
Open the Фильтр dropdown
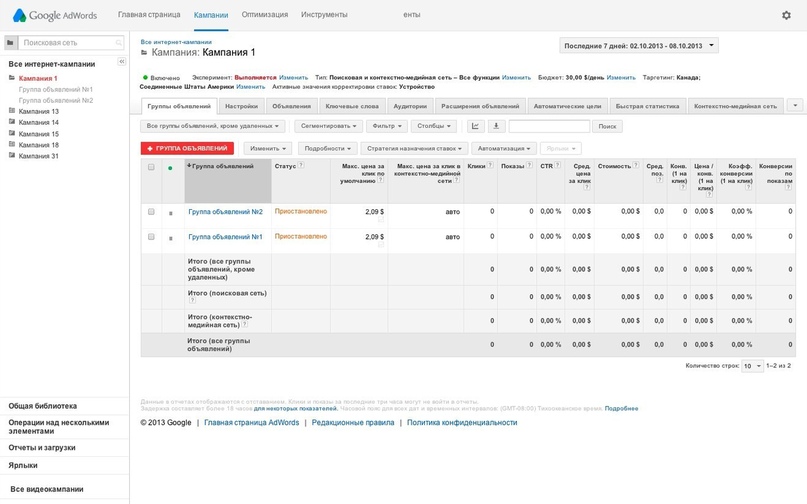[387, 126]
